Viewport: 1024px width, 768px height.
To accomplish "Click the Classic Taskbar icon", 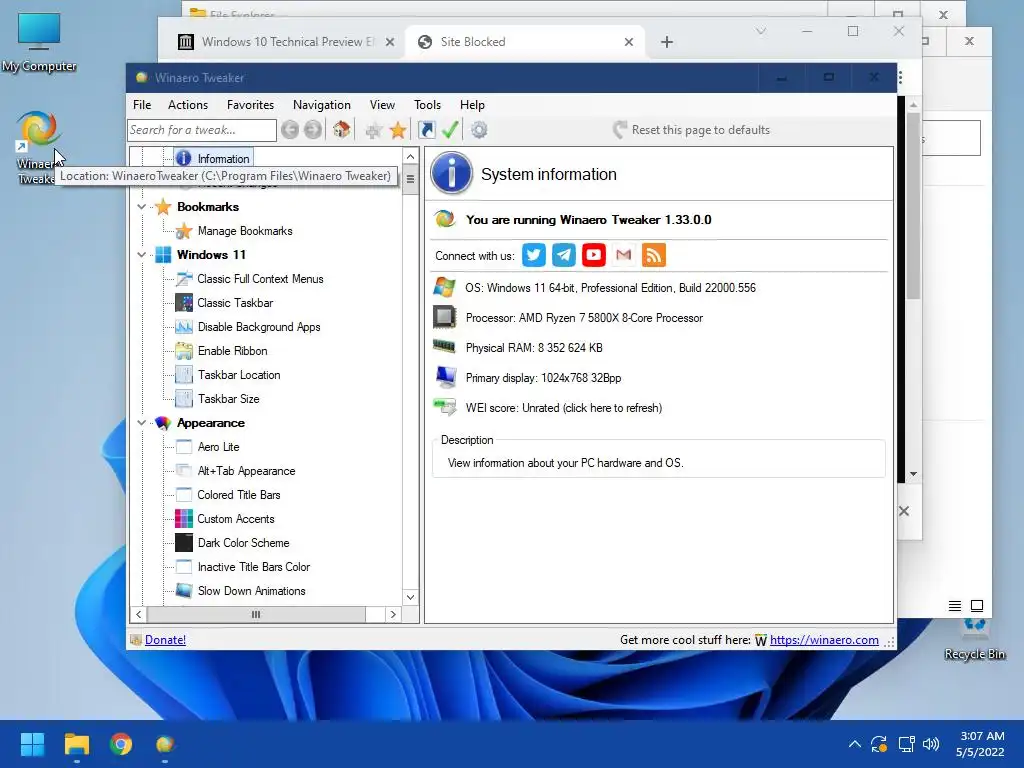I will pyautogui.click(x=184, y=303).
